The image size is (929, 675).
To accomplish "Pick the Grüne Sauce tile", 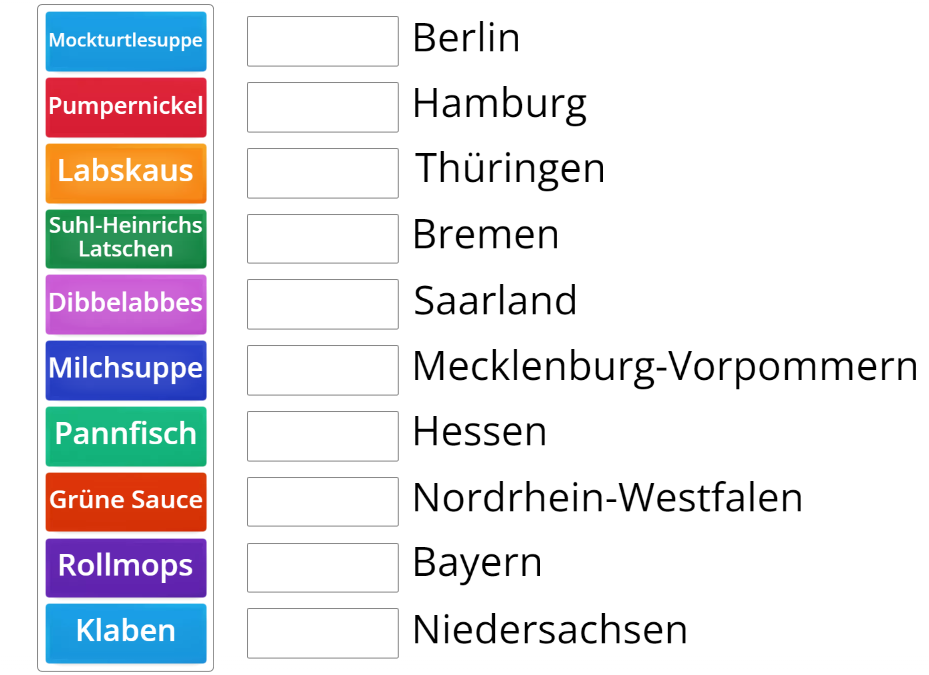I will pos(126,501).
